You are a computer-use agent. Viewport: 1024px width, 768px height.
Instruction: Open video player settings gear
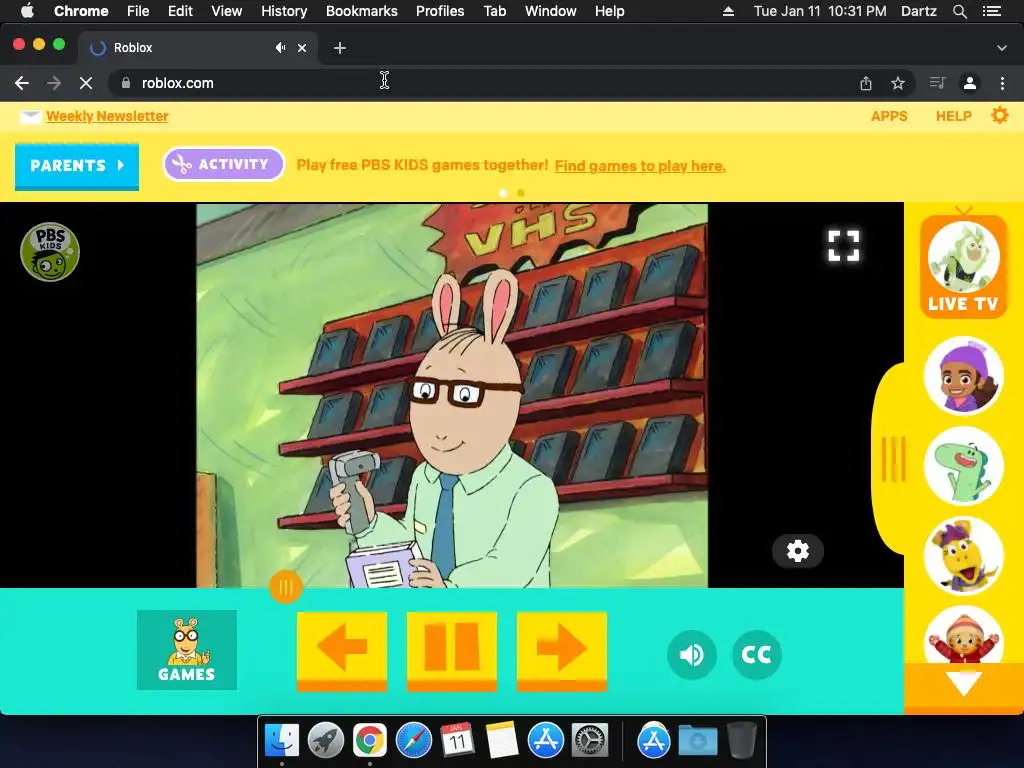coord(797,551)
